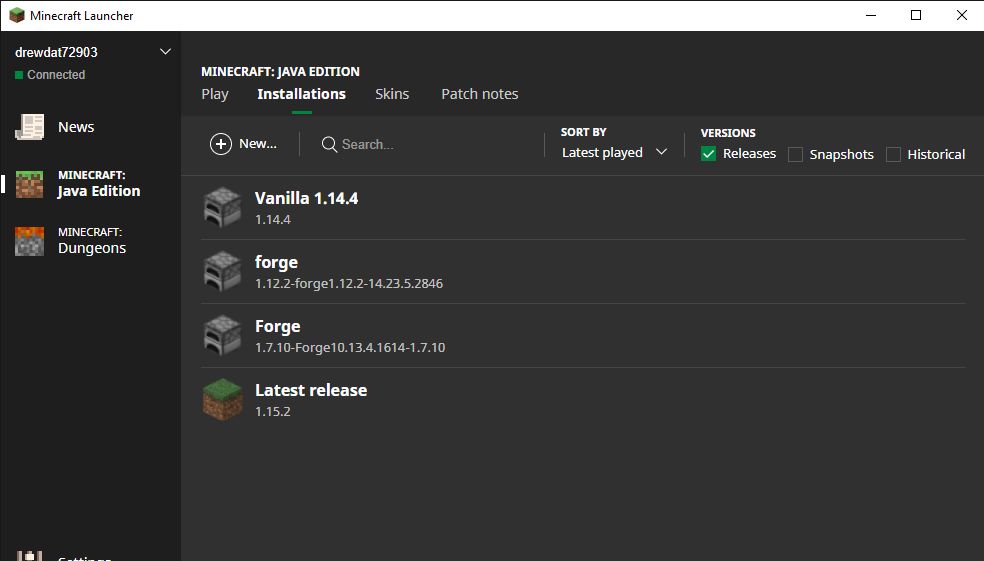Uncheck the Releases versions checkbox

[x=709, y=154]
